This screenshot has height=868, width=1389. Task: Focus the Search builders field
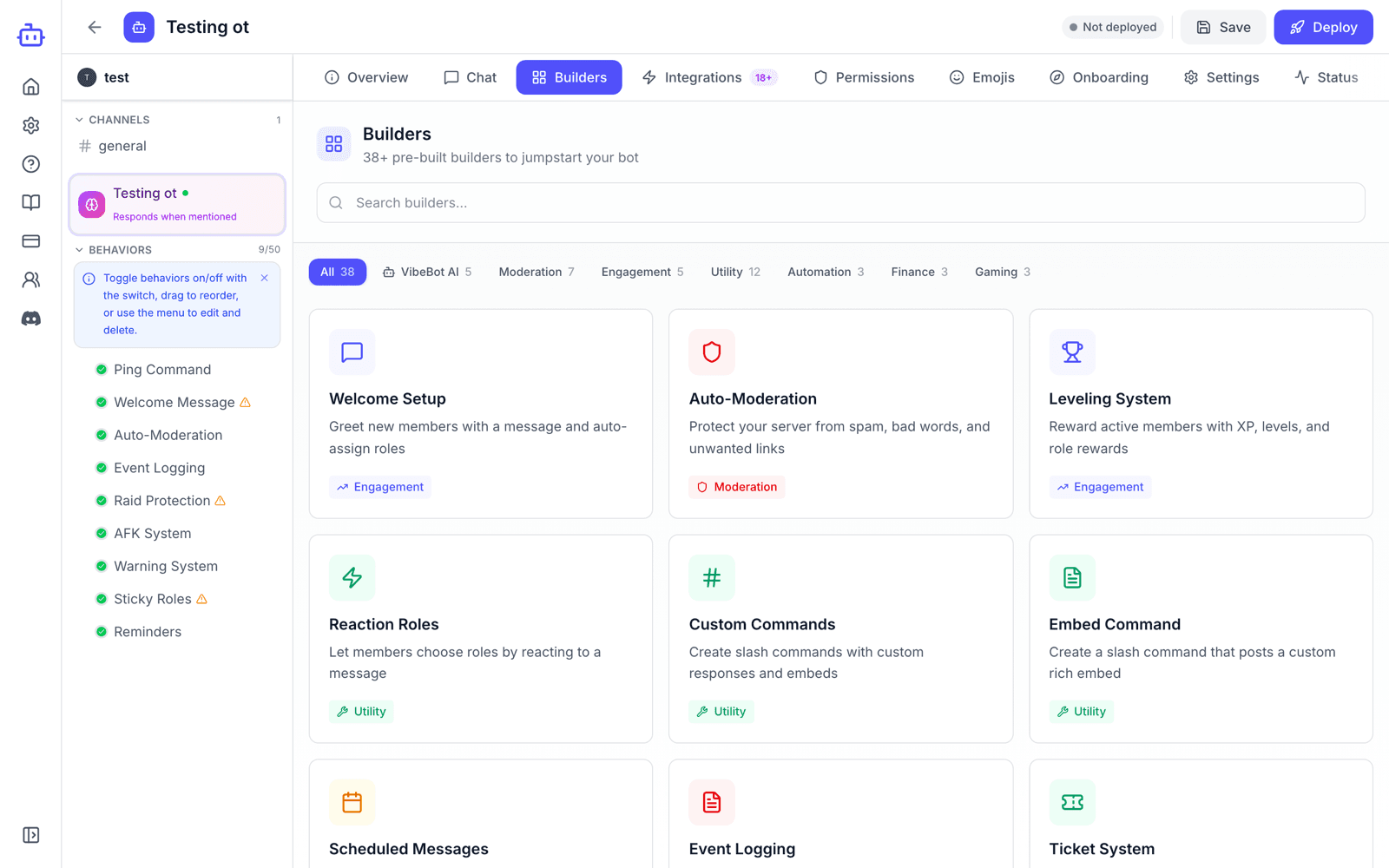click(840, 202)
